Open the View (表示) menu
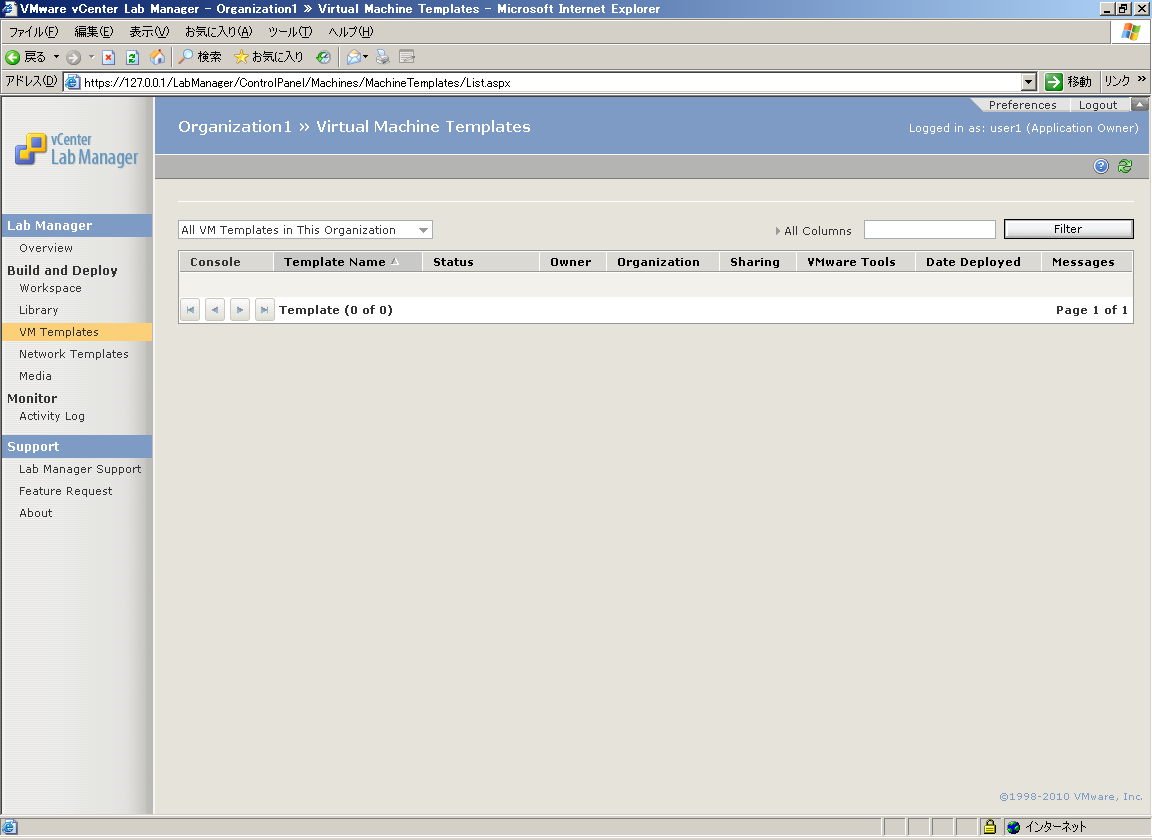This screenshot has width=1152, height=840. [x=149, y=32]
